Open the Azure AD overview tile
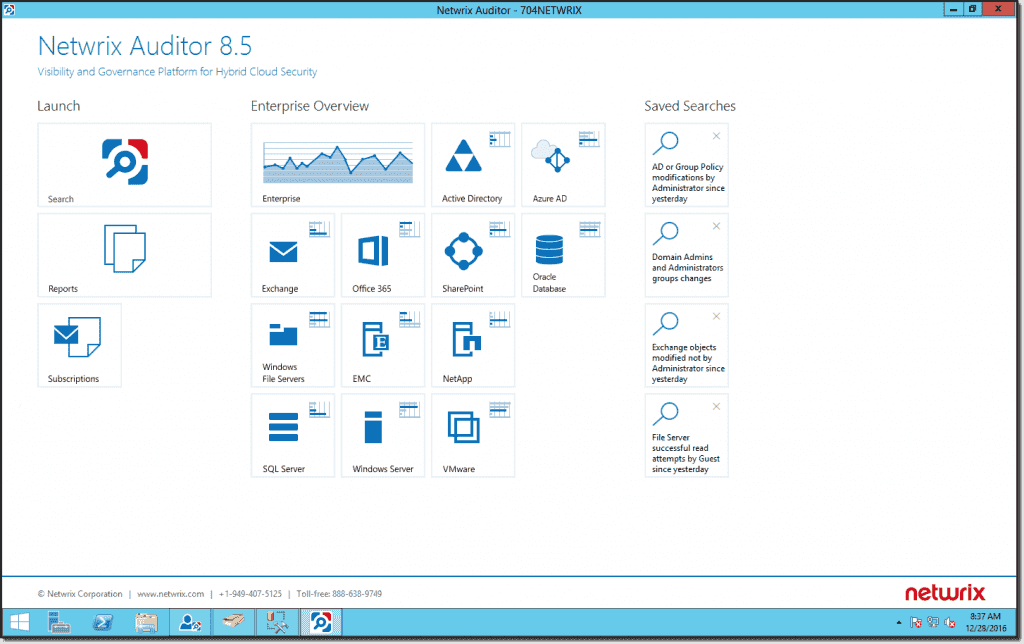This screenshot has width=1024, height=644. tap(562, 165)
